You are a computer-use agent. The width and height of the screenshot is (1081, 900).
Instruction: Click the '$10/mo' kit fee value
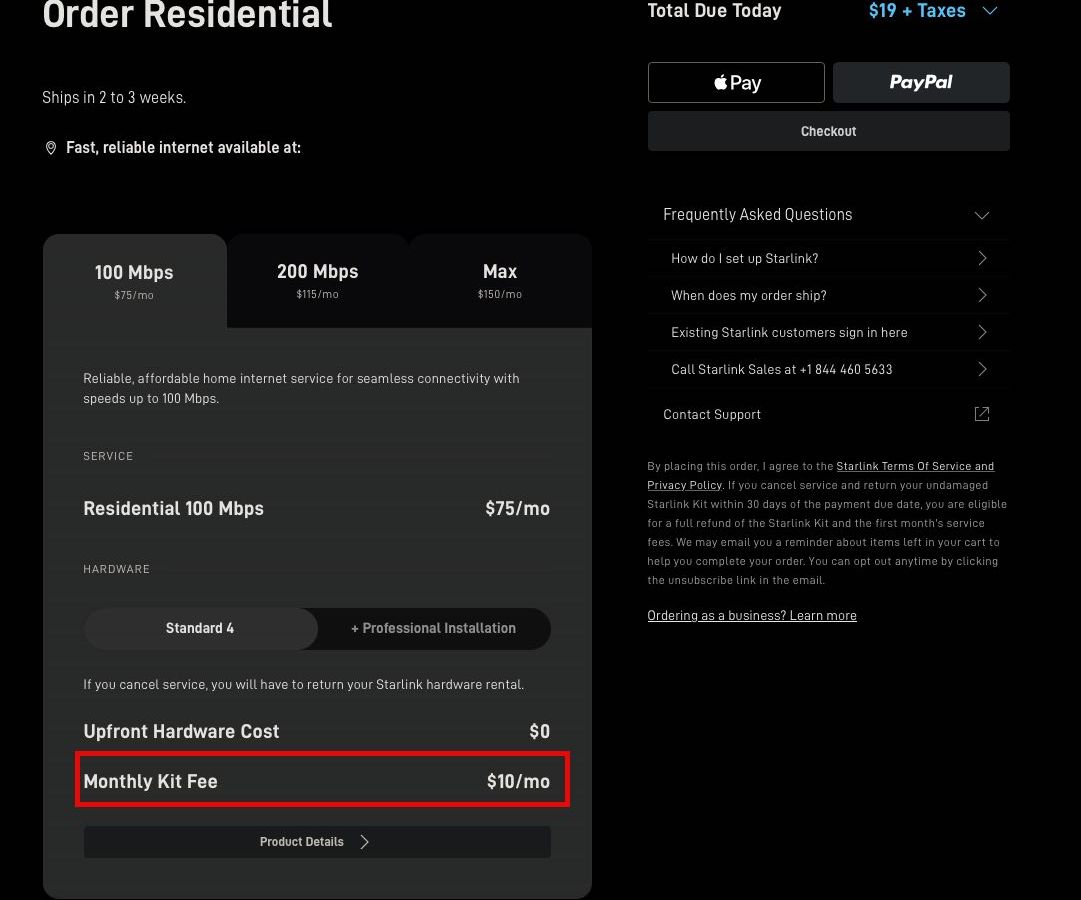[518, 781]
